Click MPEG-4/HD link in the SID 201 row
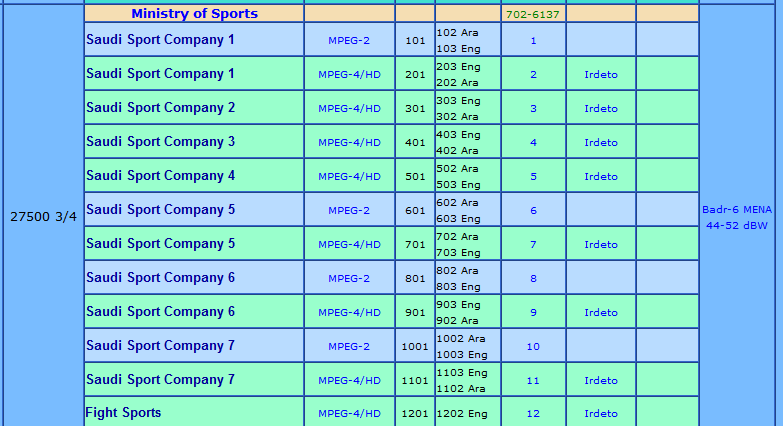The image size is (783, 426). click(x=349, y=75)
